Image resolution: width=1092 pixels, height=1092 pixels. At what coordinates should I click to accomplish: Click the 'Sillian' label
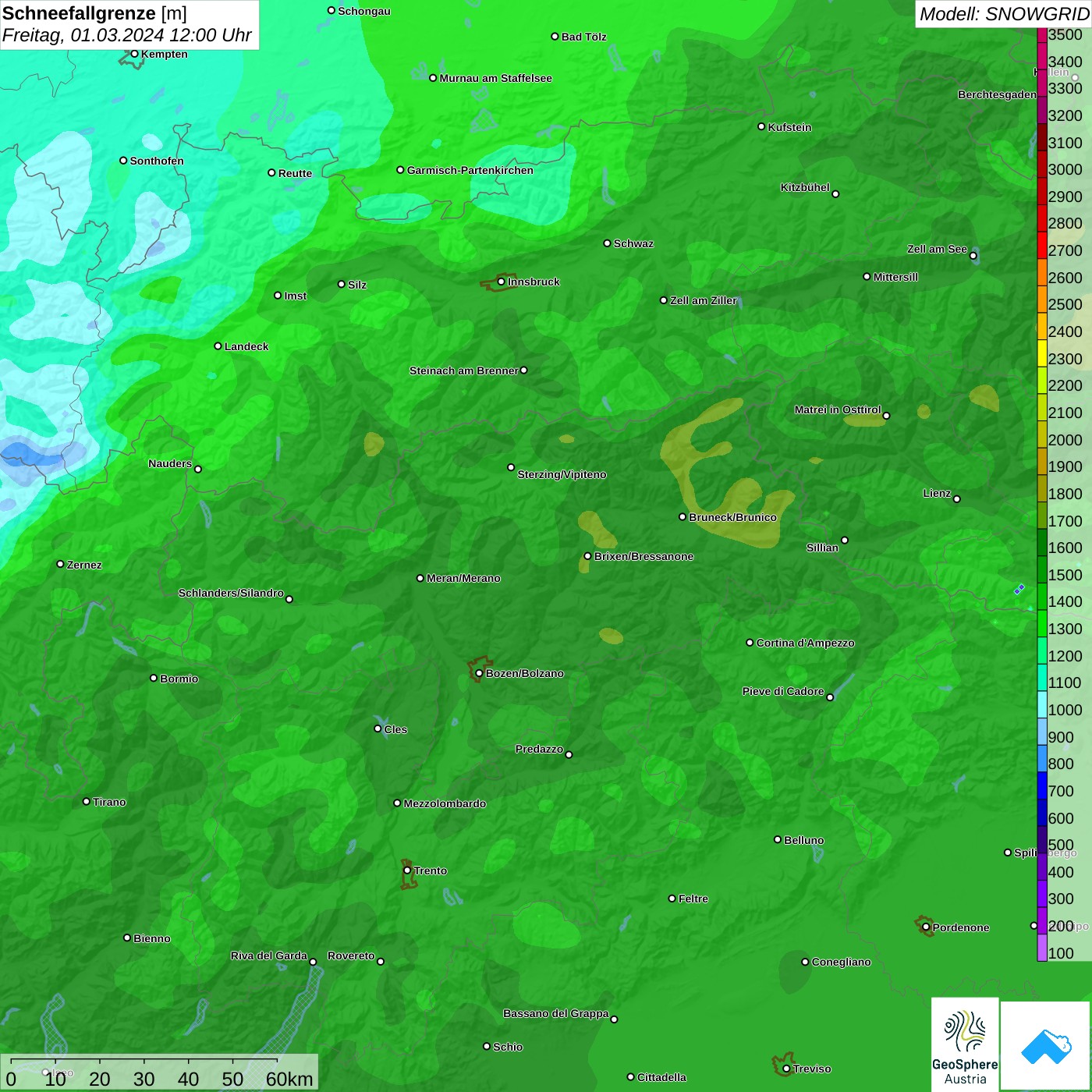(822, 548)
